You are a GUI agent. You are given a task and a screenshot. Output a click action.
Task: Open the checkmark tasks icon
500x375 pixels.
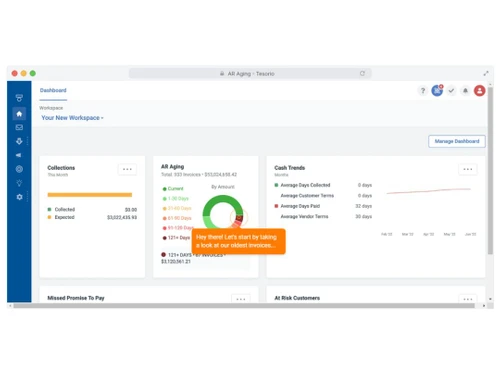pos(451,90)
